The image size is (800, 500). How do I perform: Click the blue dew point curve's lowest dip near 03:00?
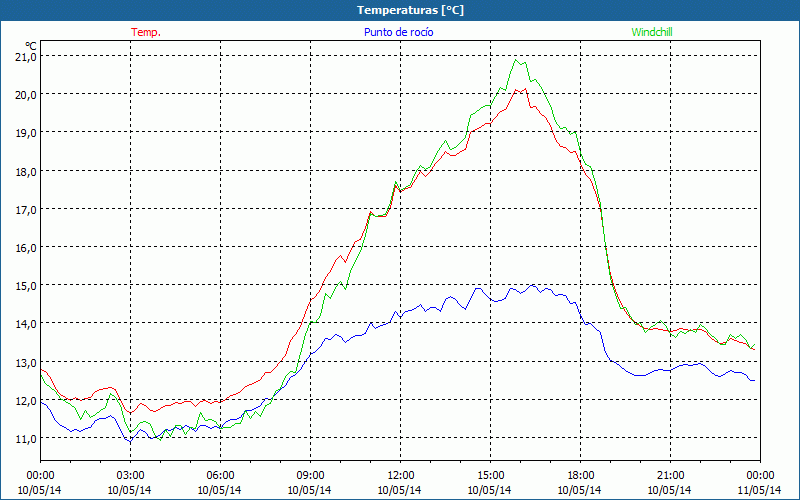130,441
